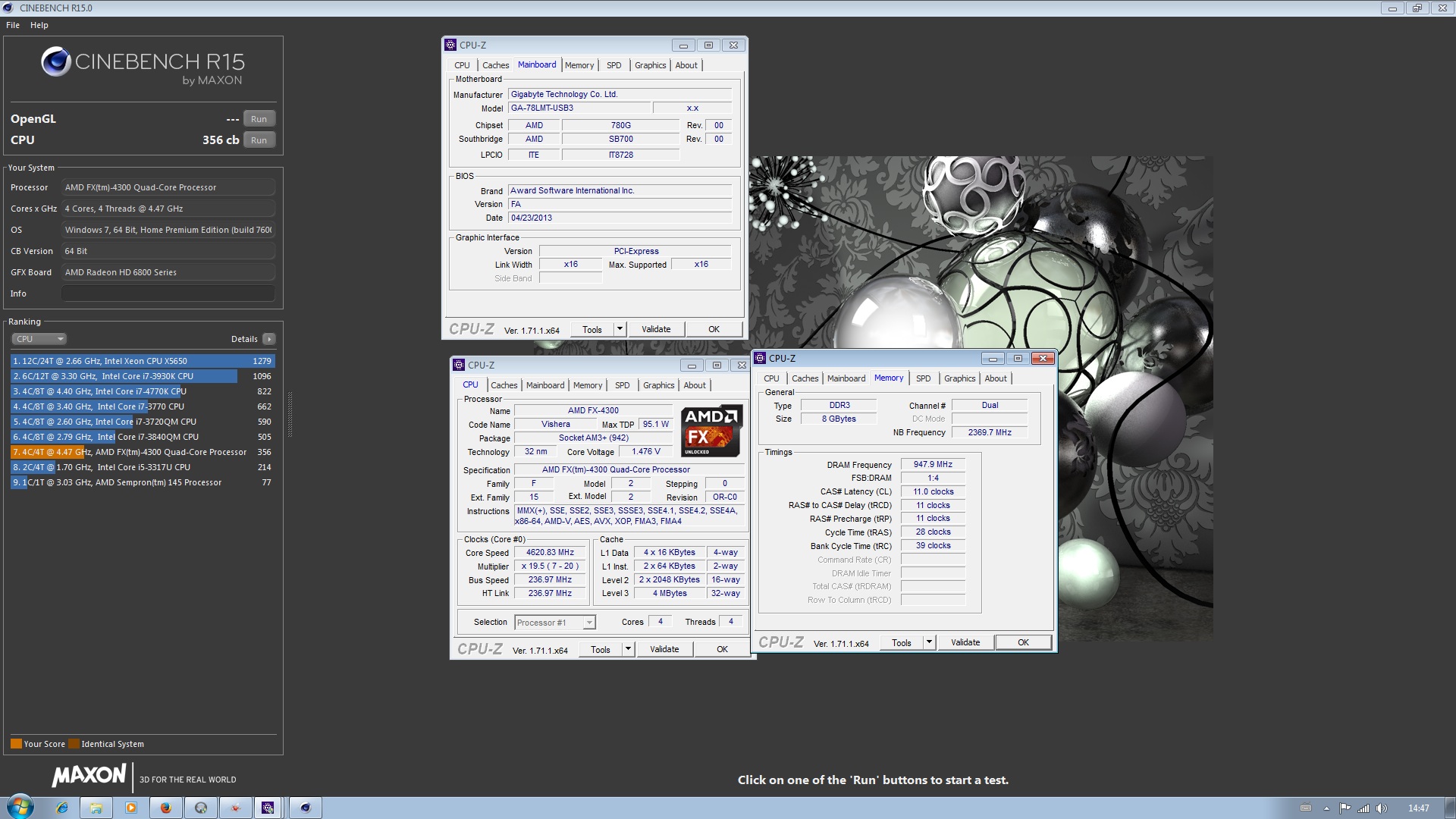Click OK in the Mainboard window
This screenshot has width=1456, height=819.
714,329
